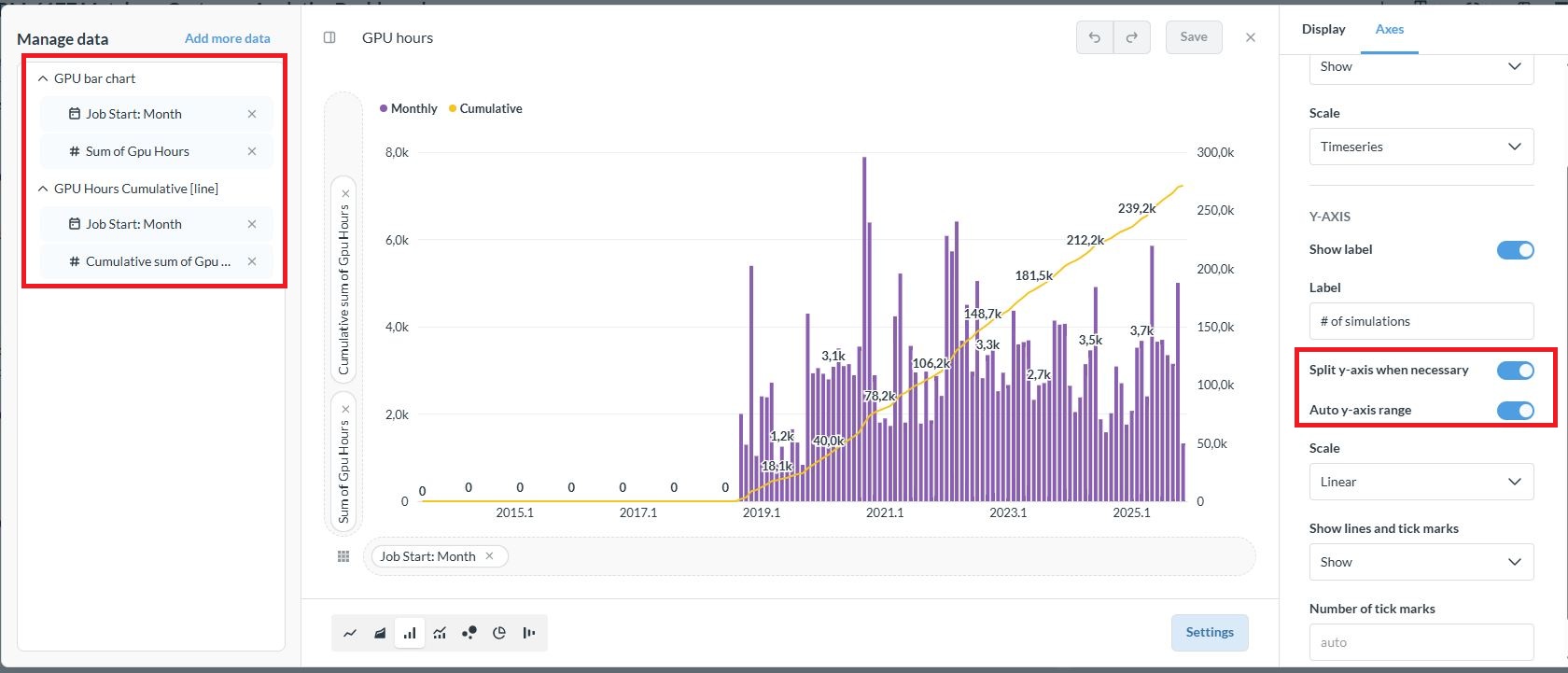Select the area chart visualization icon

[x=380, y=633]
